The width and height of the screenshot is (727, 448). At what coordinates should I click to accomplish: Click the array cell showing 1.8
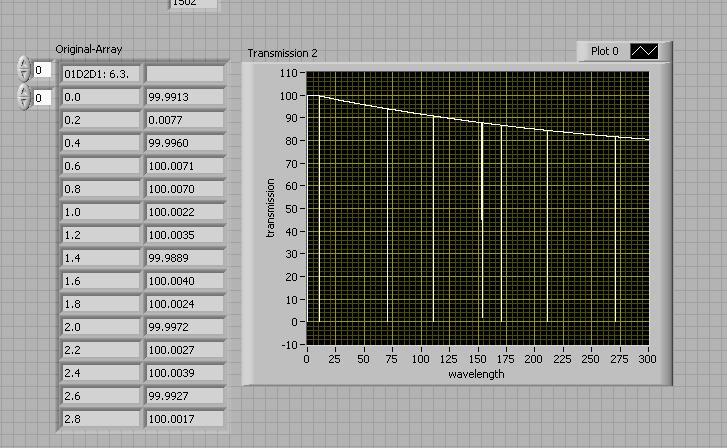coord(101,304)
